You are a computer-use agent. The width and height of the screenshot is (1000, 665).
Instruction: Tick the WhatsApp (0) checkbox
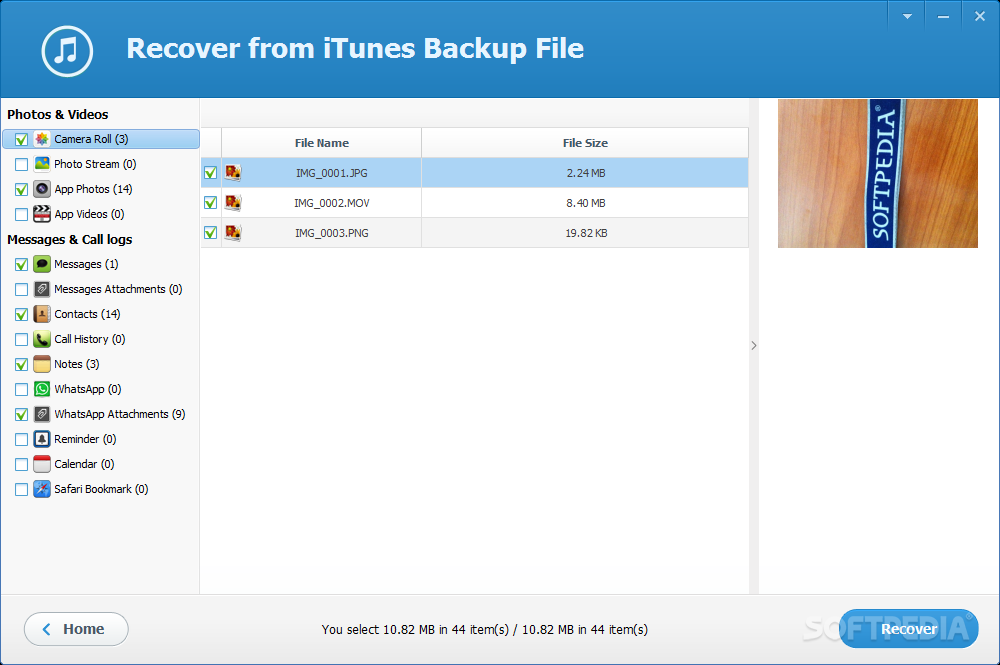tap(21, 389)
